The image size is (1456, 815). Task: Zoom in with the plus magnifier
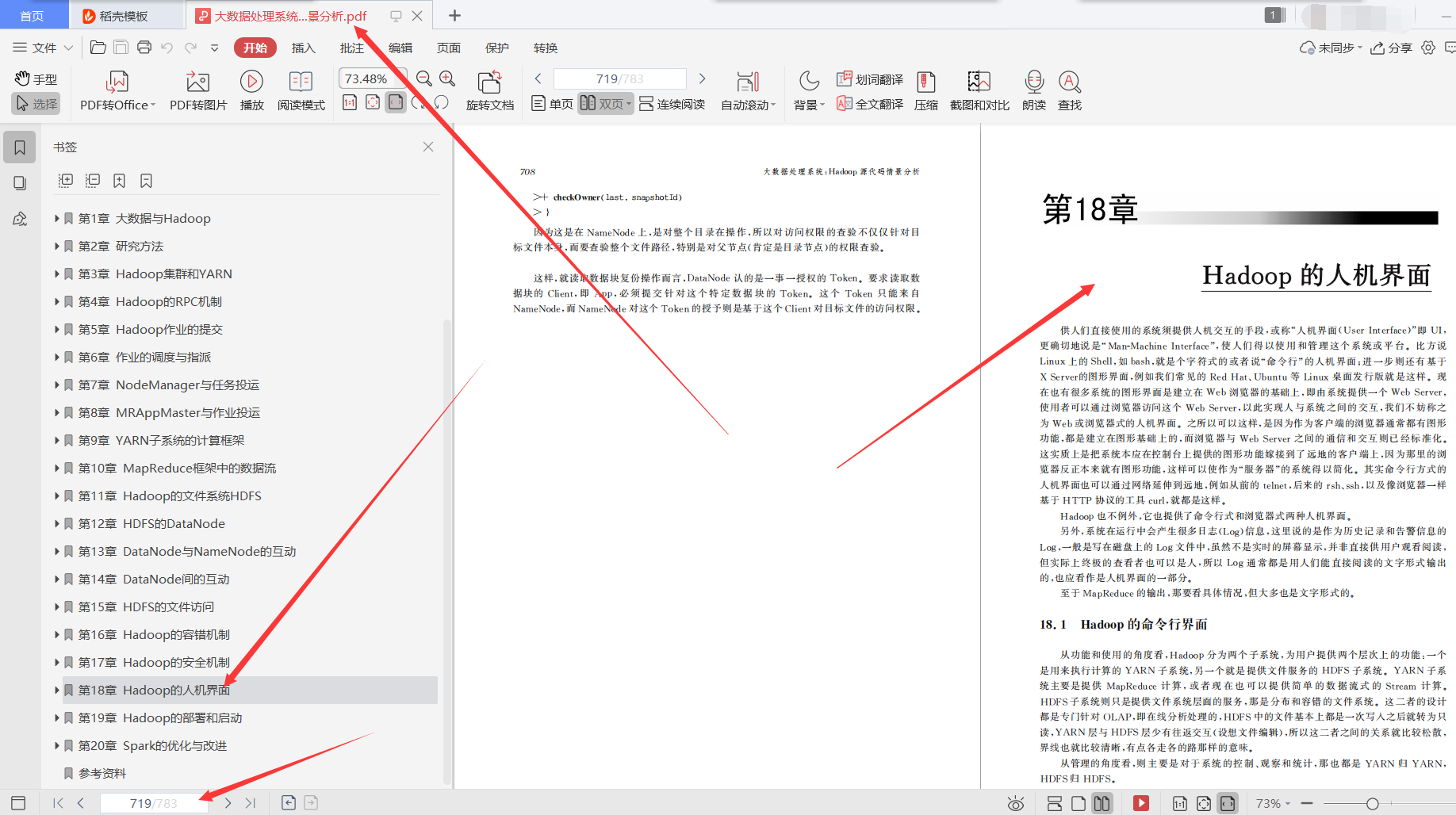(x=447, y=78)
